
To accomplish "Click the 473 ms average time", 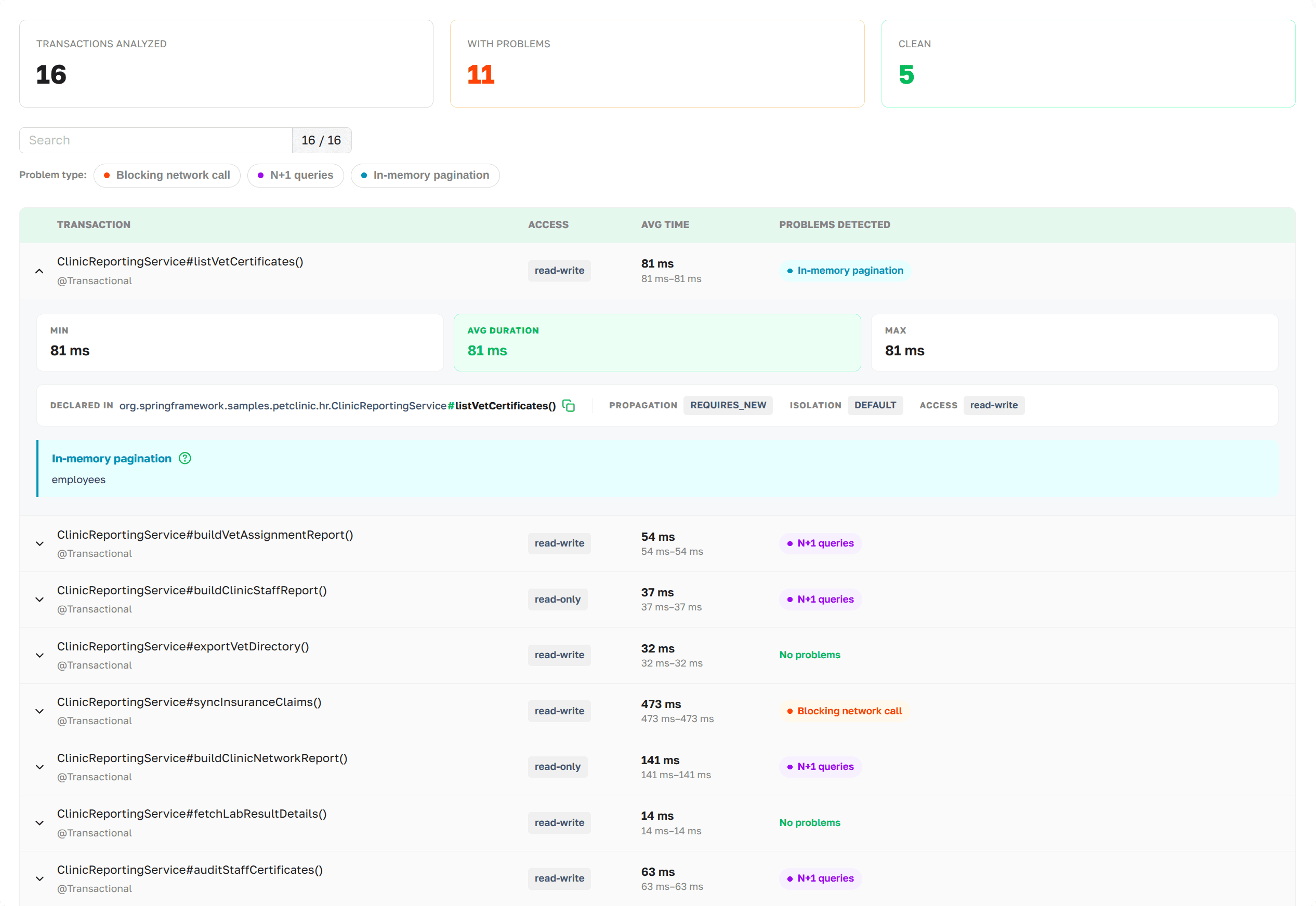I will pos(661,704).
